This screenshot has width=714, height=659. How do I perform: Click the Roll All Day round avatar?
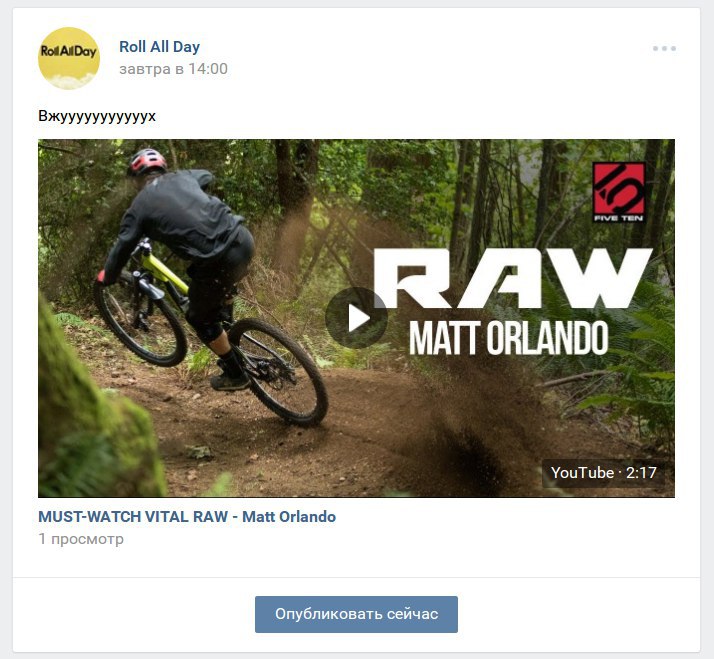(69, 58)
